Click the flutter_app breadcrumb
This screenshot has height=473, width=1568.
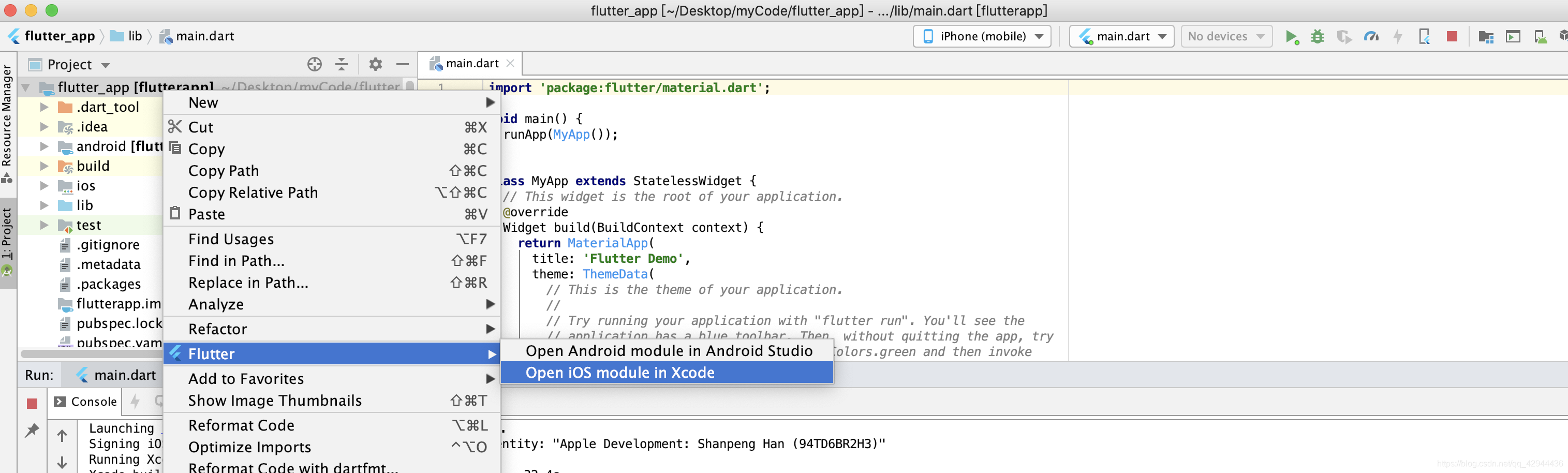(52, 36)
